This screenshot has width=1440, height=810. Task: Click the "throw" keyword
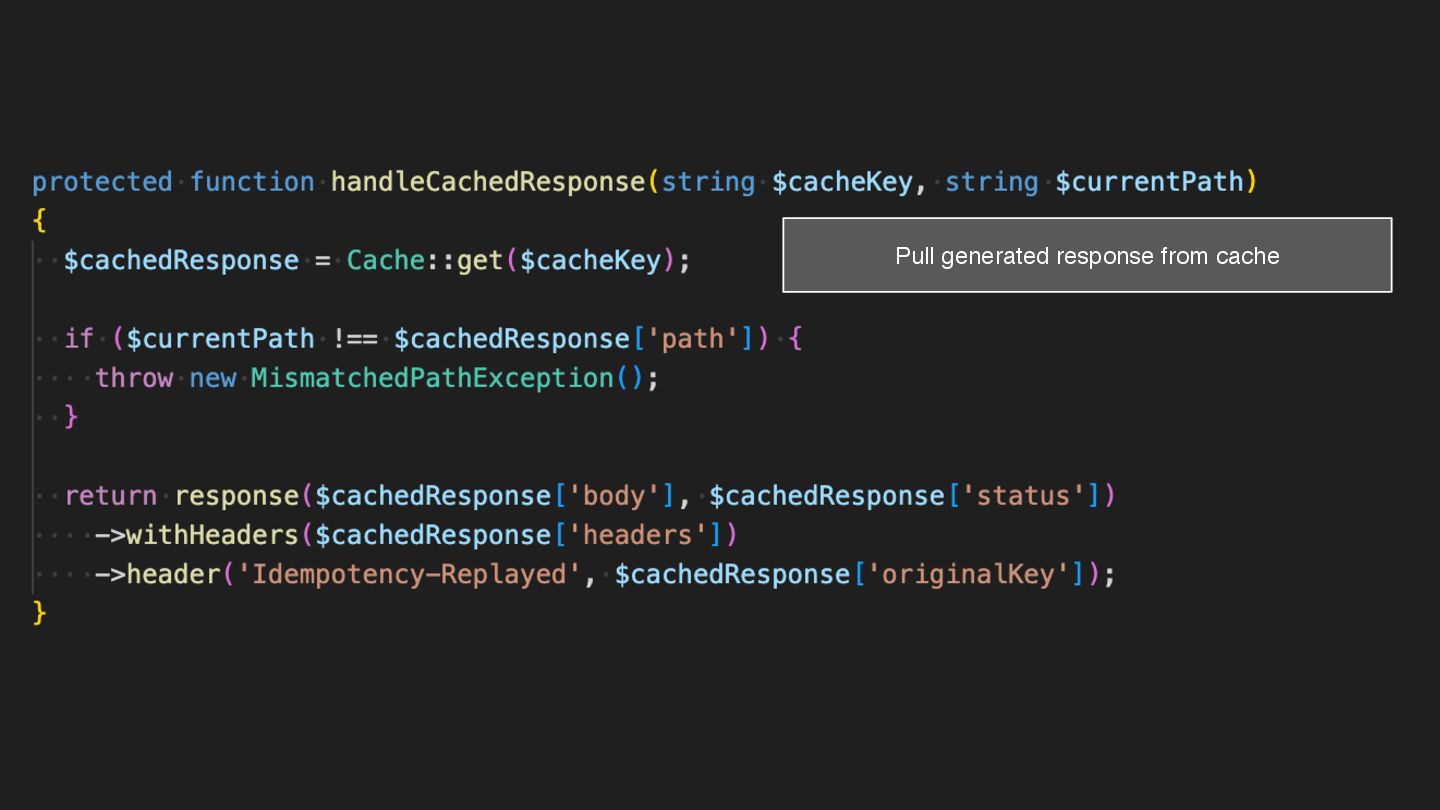tap(134, 378)
